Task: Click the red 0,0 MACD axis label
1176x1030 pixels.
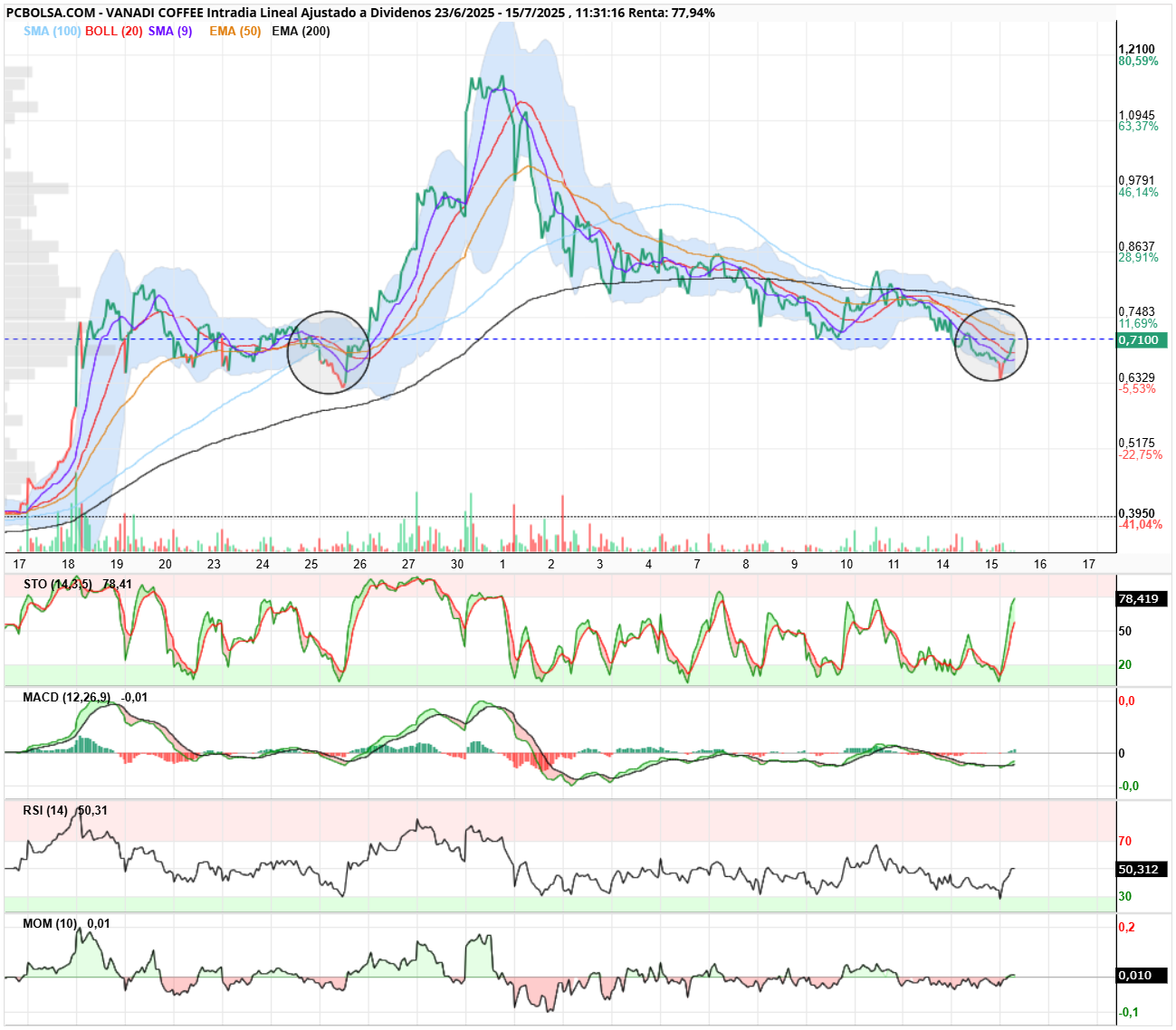Action: pyautogui.click(x=1126, y=701)
